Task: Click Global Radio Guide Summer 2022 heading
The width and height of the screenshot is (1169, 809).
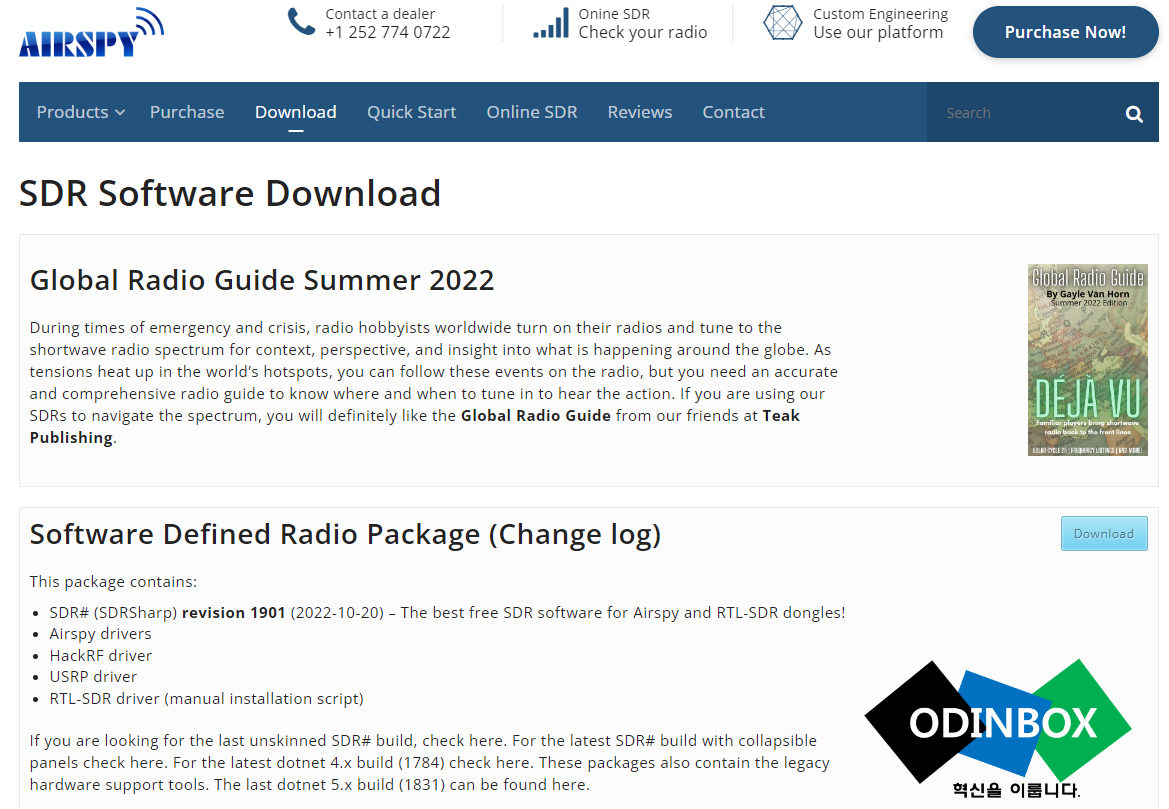Action: point(262,280)
